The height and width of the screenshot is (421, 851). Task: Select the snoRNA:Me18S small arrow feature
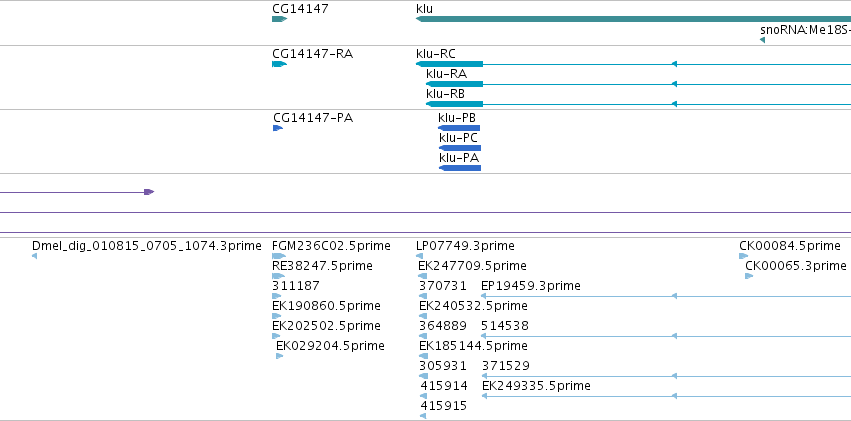point(763,40)
